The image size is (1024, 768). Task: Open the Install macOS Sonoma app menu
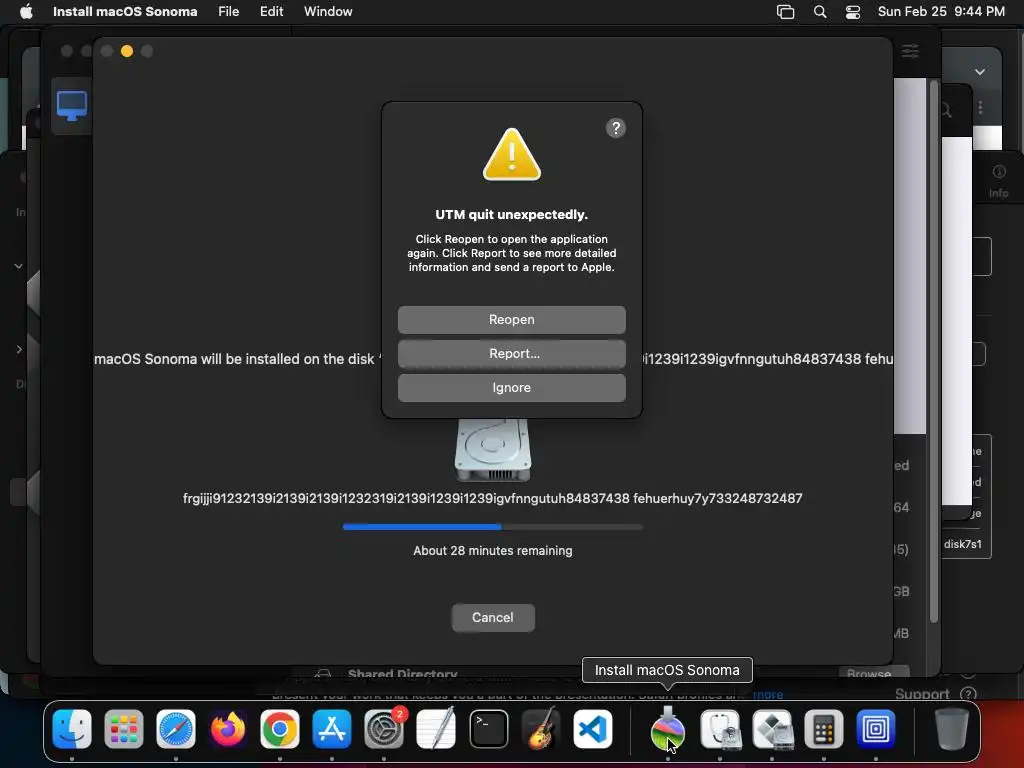[x=125, y=11]
